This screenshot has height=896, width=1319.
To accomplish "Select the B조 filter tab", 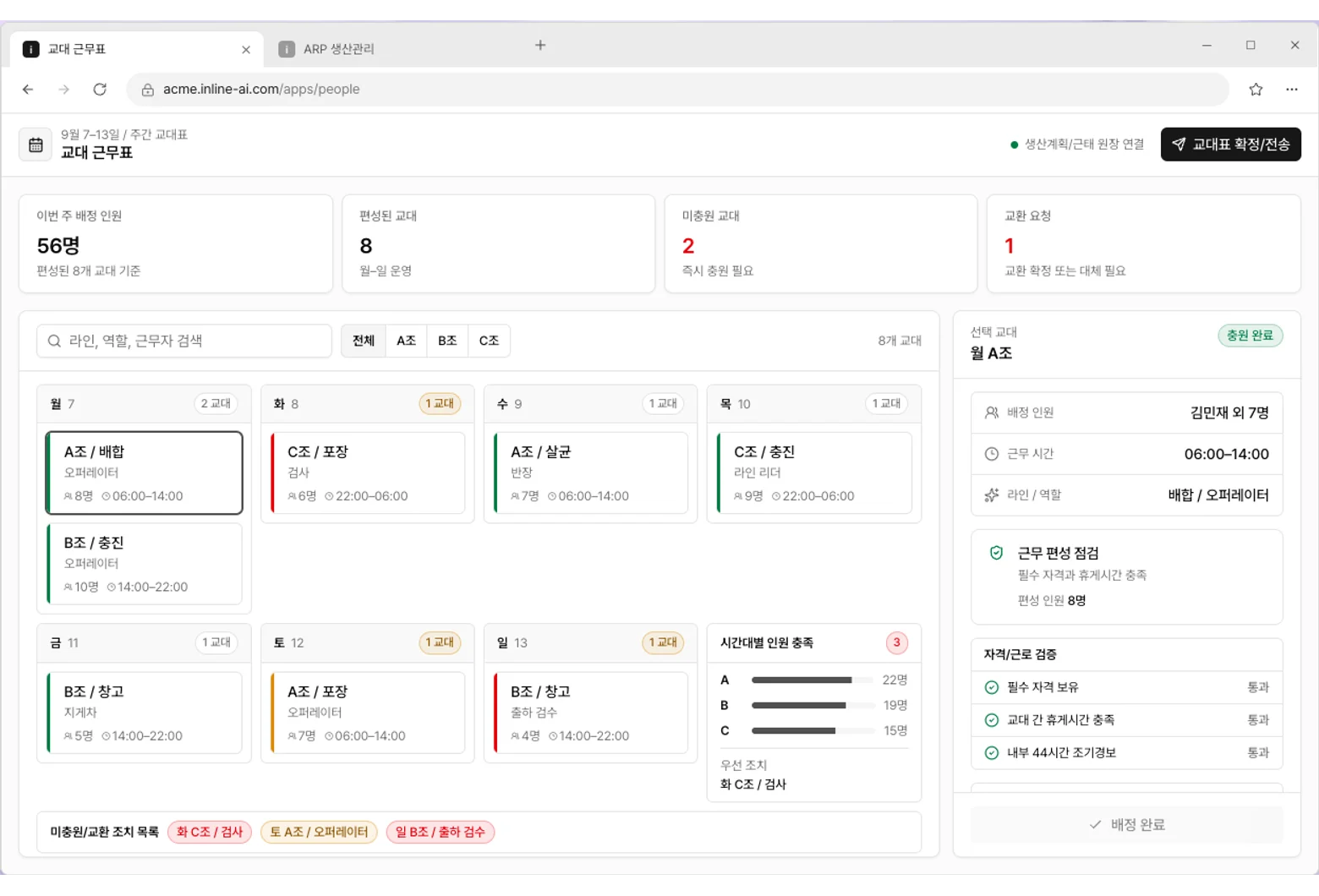I will click(x=447, y=341).
